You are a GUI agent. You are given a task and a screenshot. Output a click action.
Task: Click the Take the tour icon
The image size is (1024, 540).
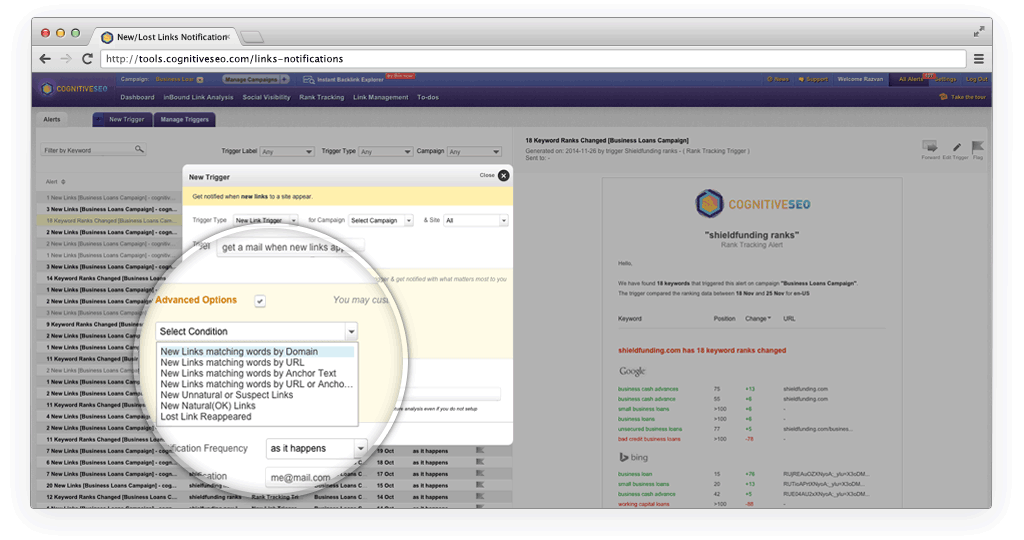point(943,97)
